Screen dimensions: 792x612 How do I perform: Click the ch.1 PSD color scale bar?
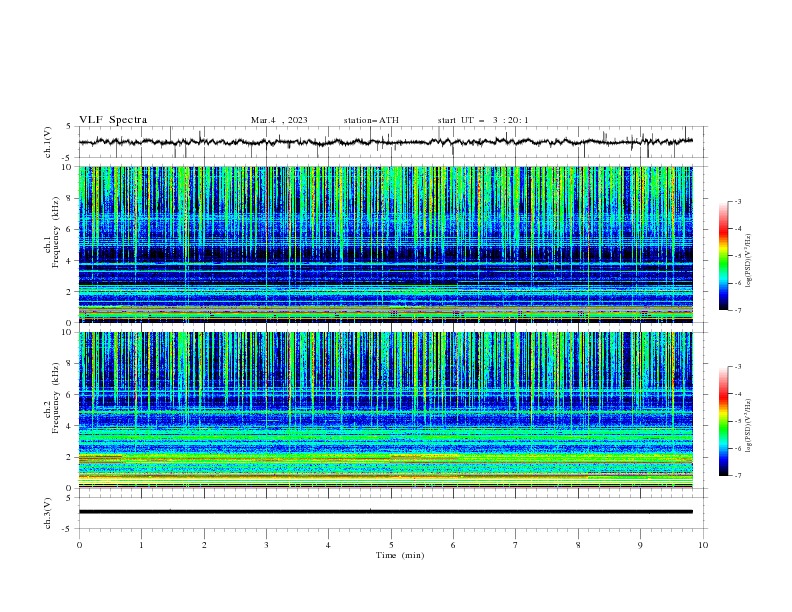point(723,256)
